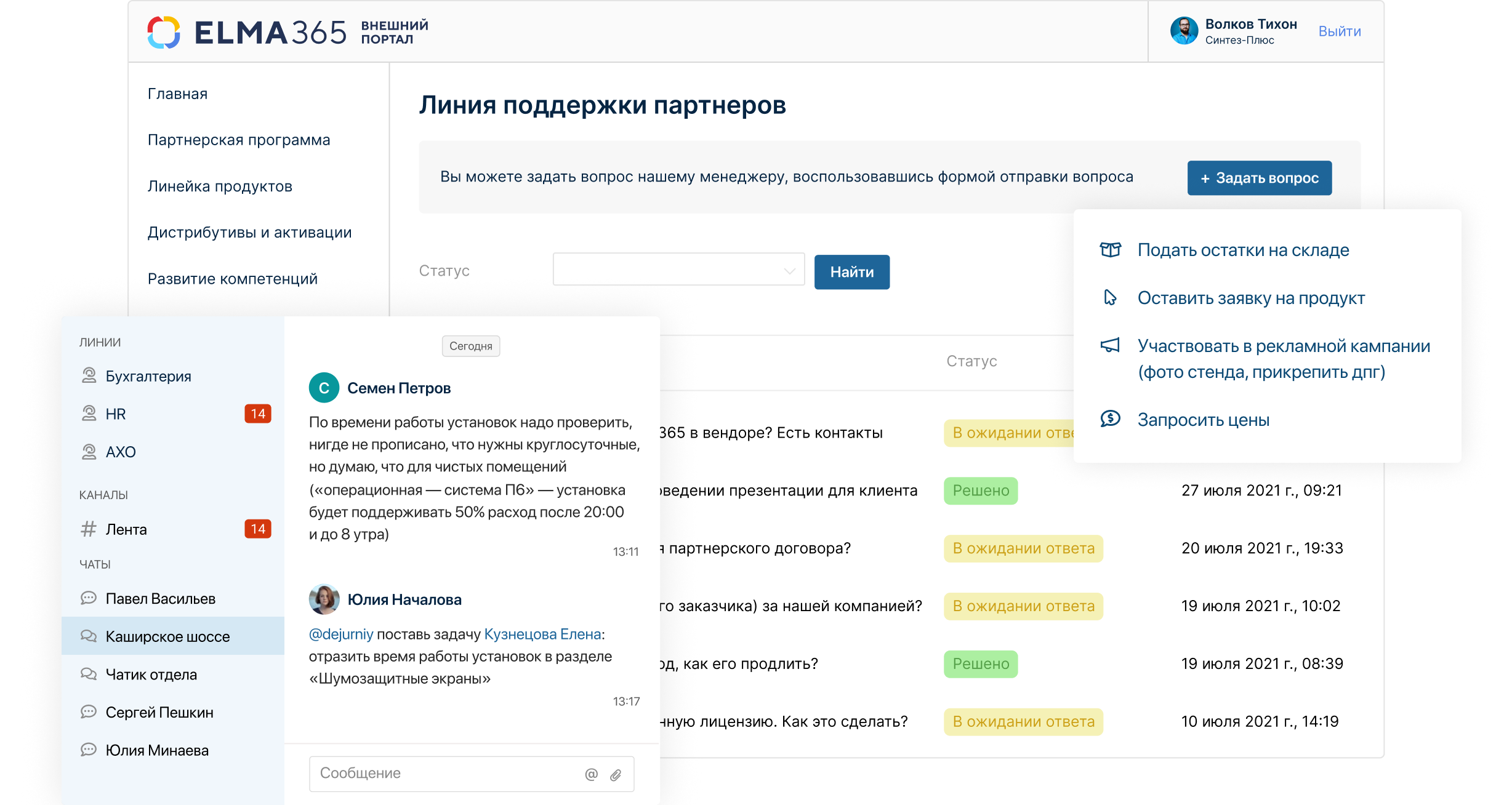The width and height of the screenshot is (1512, 805).
Task: Click the hash icon beside Лента
Action: point(89,529)
